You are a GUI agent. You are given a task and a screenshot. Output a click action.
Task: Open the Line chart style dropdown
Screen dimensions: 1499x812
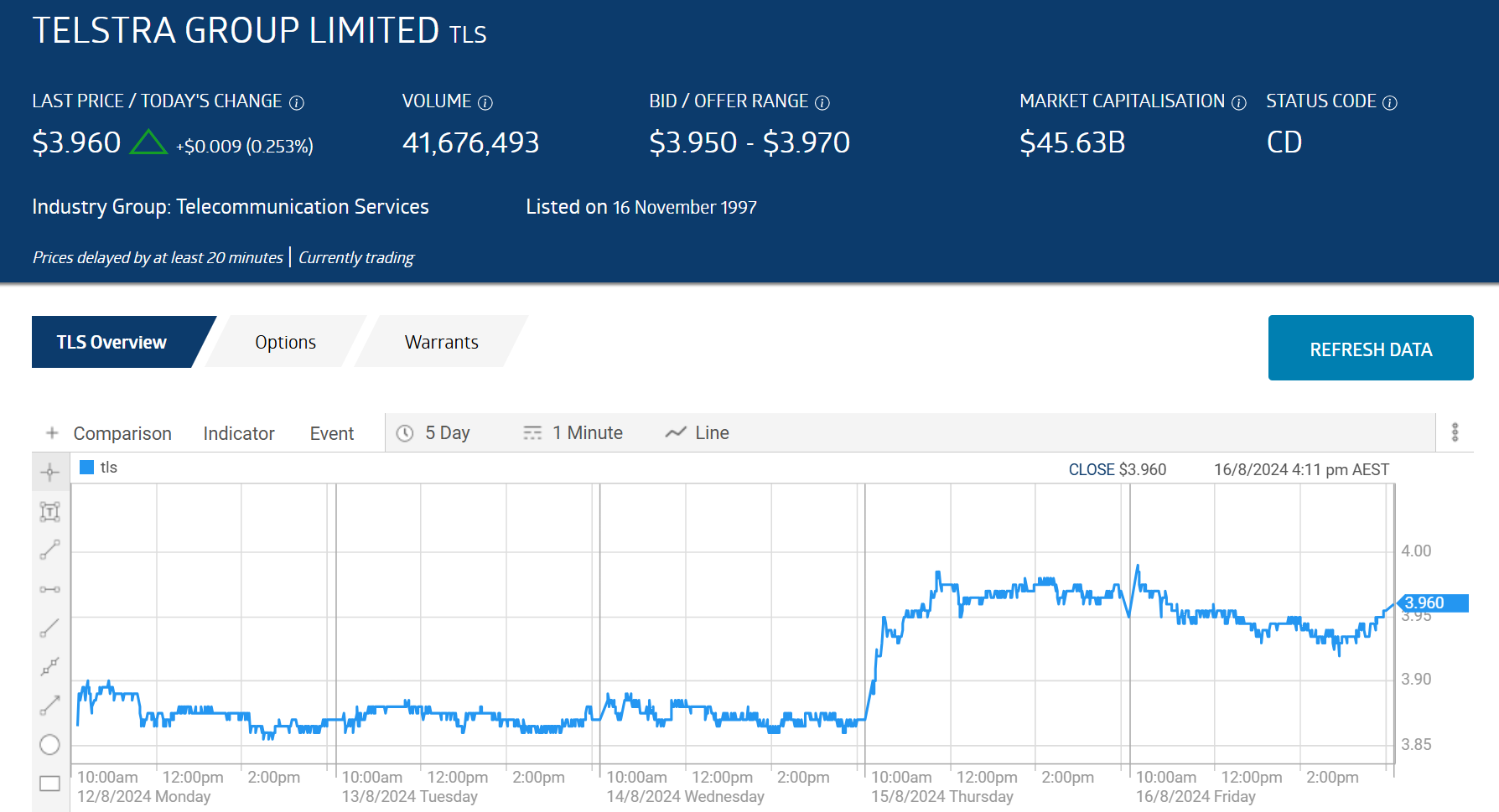click(x=698, y=432)
